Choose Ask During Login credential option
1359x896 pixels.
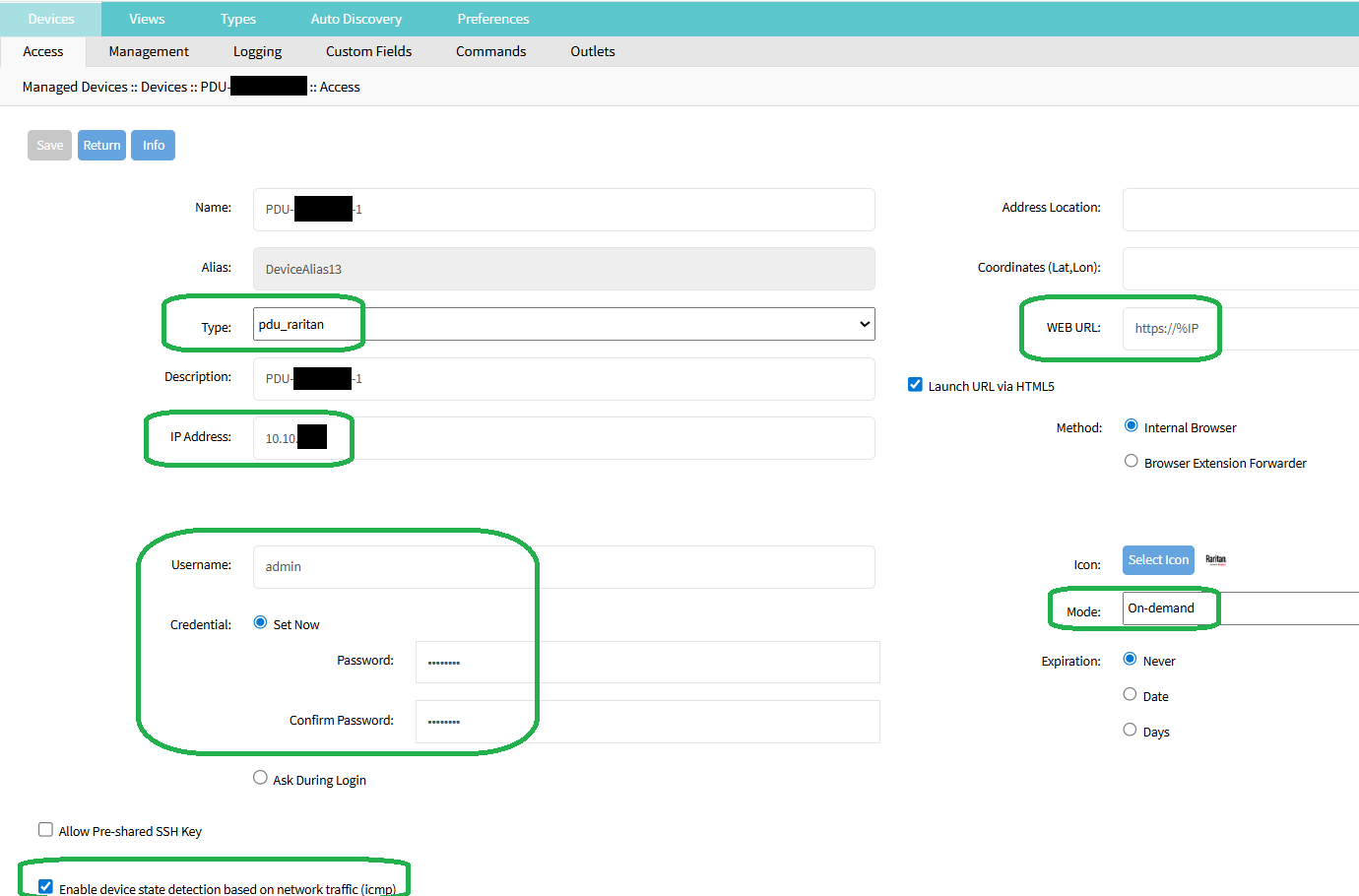click(260, 778)
